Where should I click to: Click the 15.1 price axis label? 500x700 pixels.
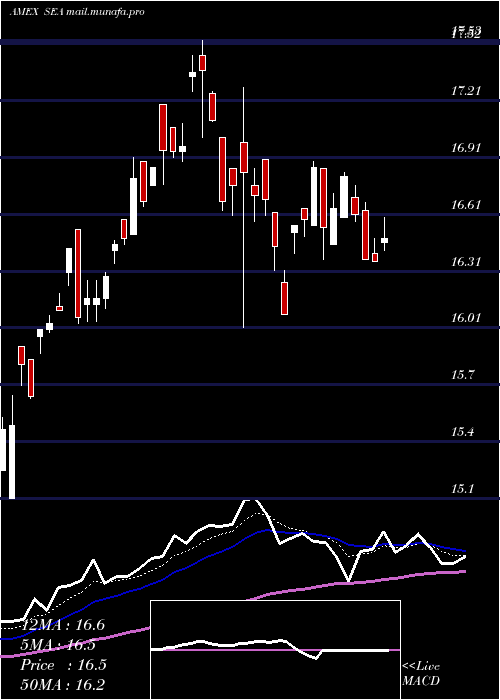(462, 488)
